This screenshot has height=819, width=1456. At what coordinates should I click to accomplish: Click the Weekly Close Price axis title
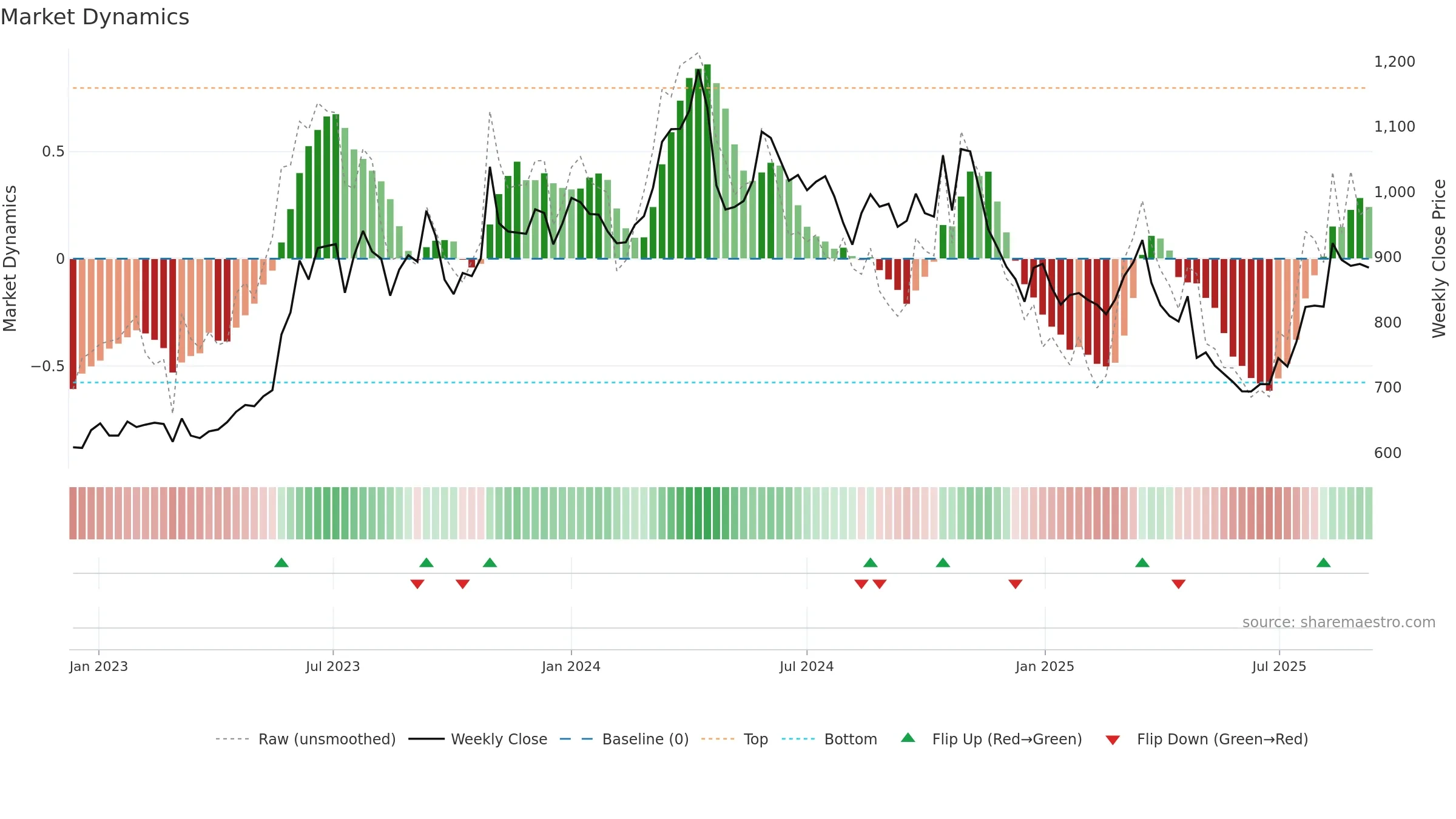[x=1439, y=258]
